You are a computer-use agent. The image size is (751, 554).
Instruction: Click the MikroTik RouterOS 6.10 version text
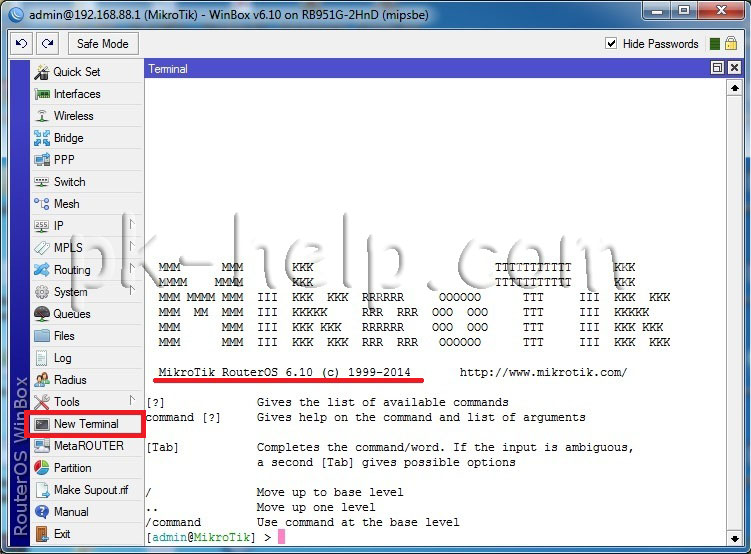pyautogui.click(x=284, y=372)
